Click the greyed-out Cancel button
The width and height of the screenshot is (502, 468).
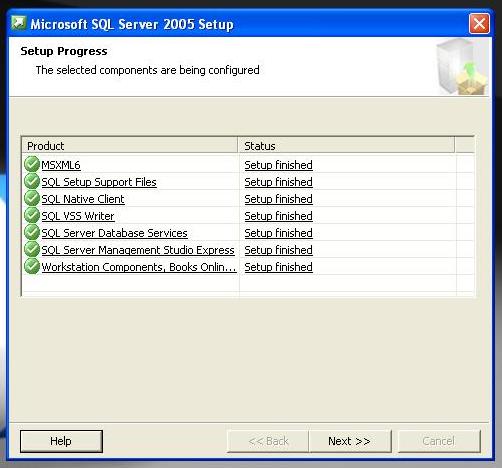(x=439, y=441)
